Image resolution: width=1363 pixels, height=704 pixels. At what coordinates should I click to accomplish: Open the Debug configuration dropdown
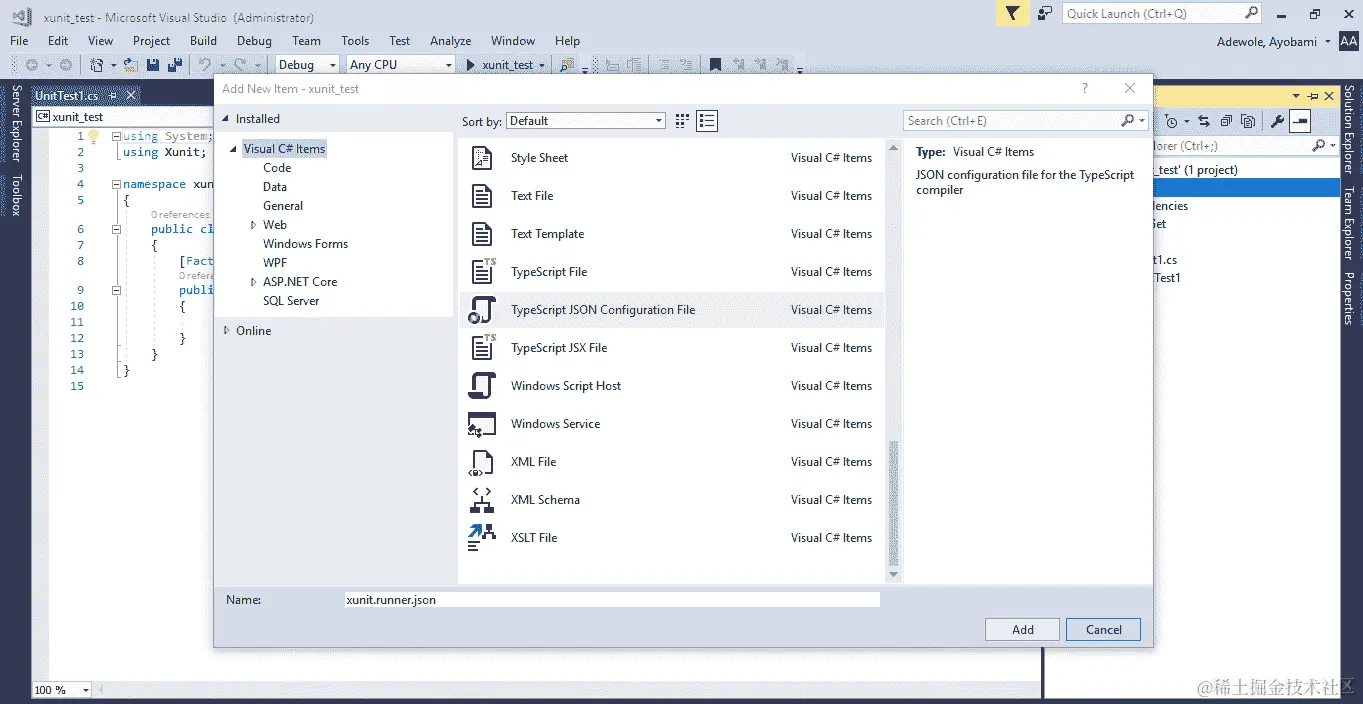[308, 65]
